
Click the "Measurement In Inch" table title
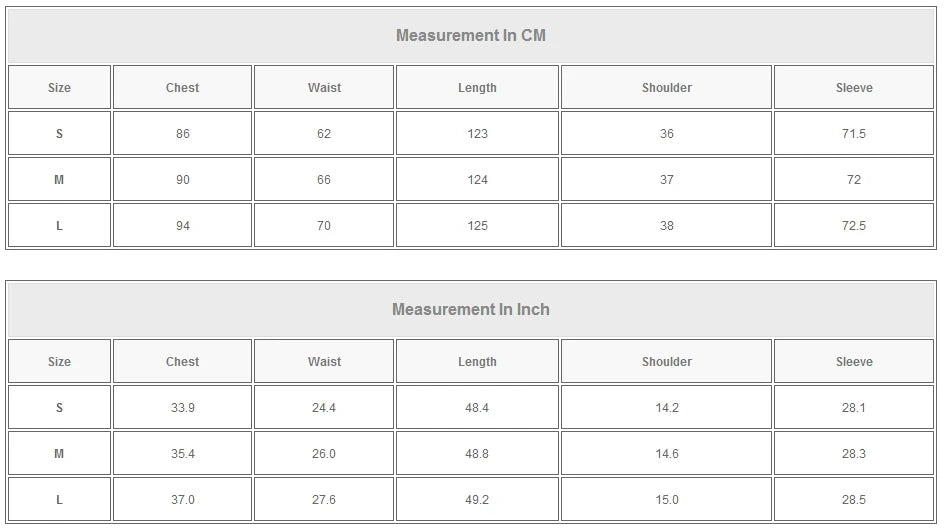pyautogui.click(x=471, y=310)
